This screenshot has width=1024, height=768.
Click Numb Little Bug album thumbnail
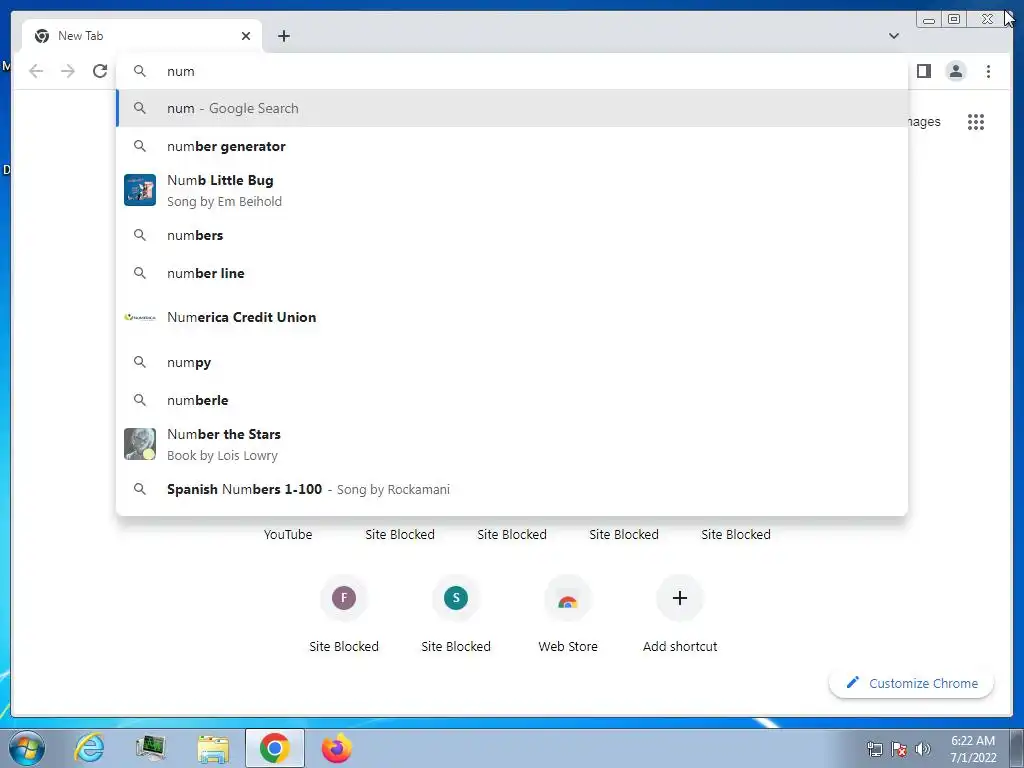click(x=140, y=190)
